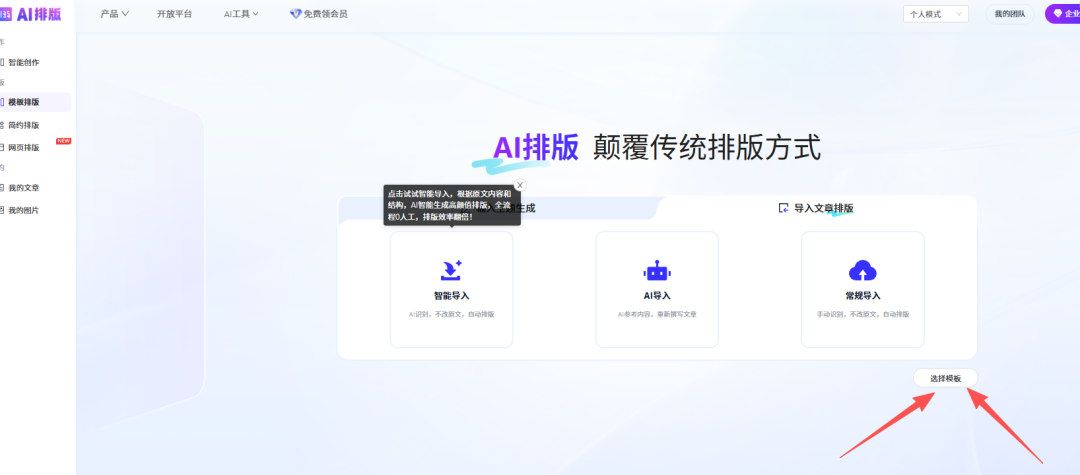The image size is (1080, 475).
Task: Open the 个人模式 mode selector
Action: click(x=935, y=14)
